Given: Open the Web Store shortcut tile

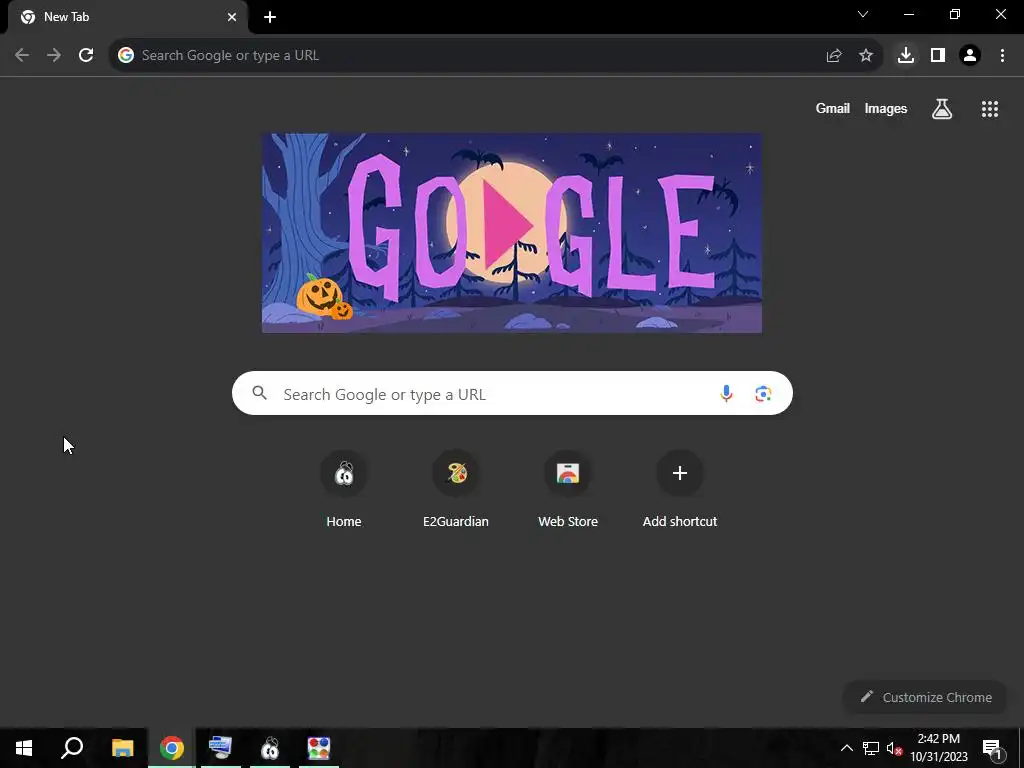Looking at the screenshot, I should [568, 488].
